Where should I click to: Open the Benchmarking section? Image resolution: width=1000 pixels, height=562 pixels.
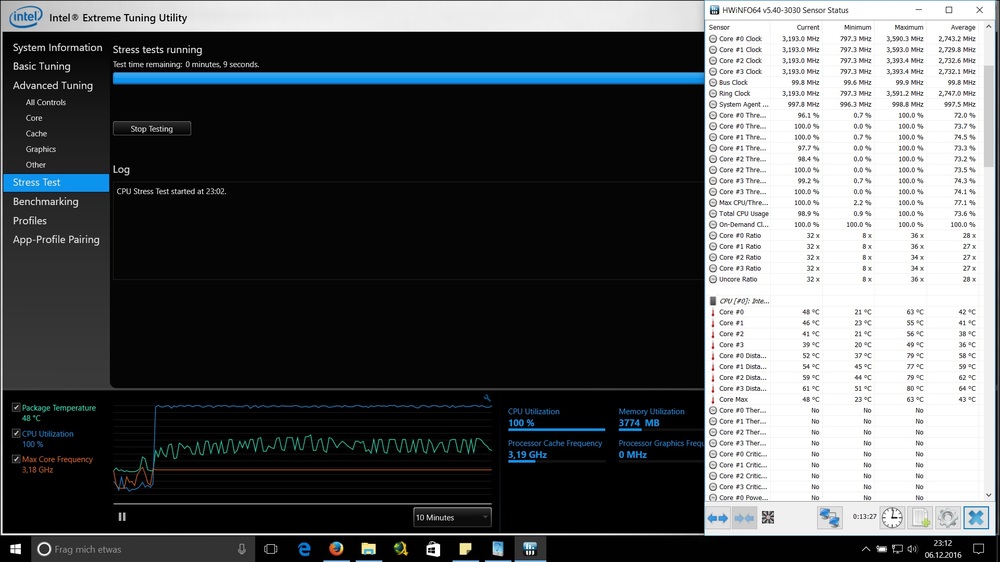click(45, 202)
